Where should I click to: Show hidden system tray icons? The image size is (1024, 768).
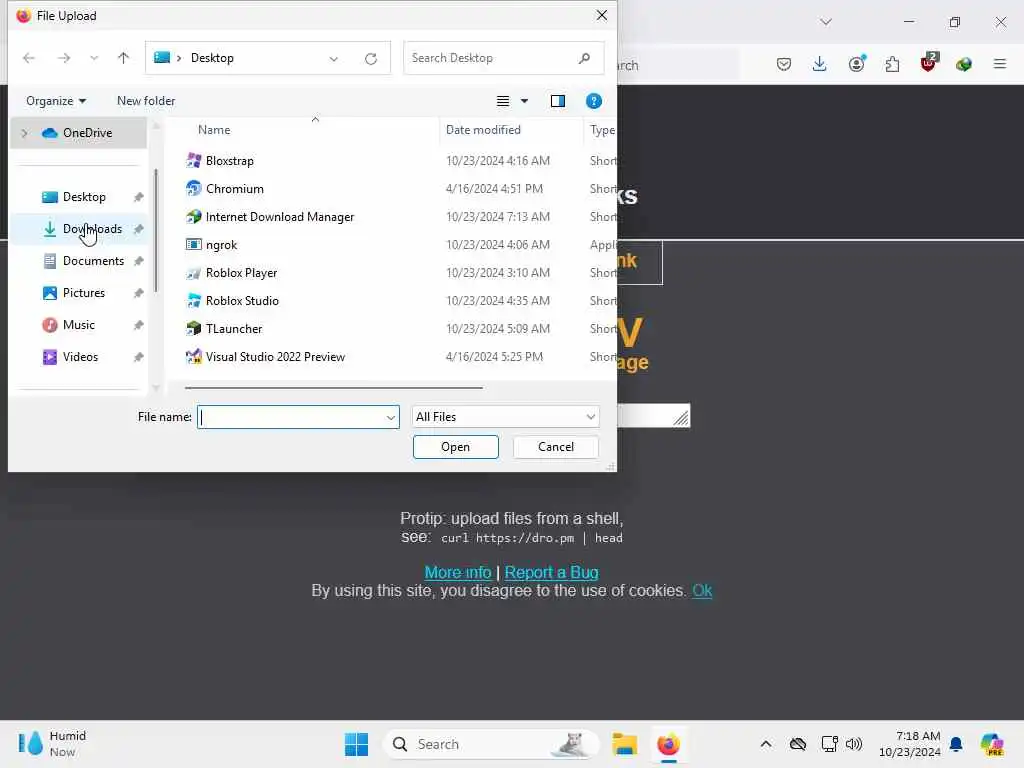point(766,744)
